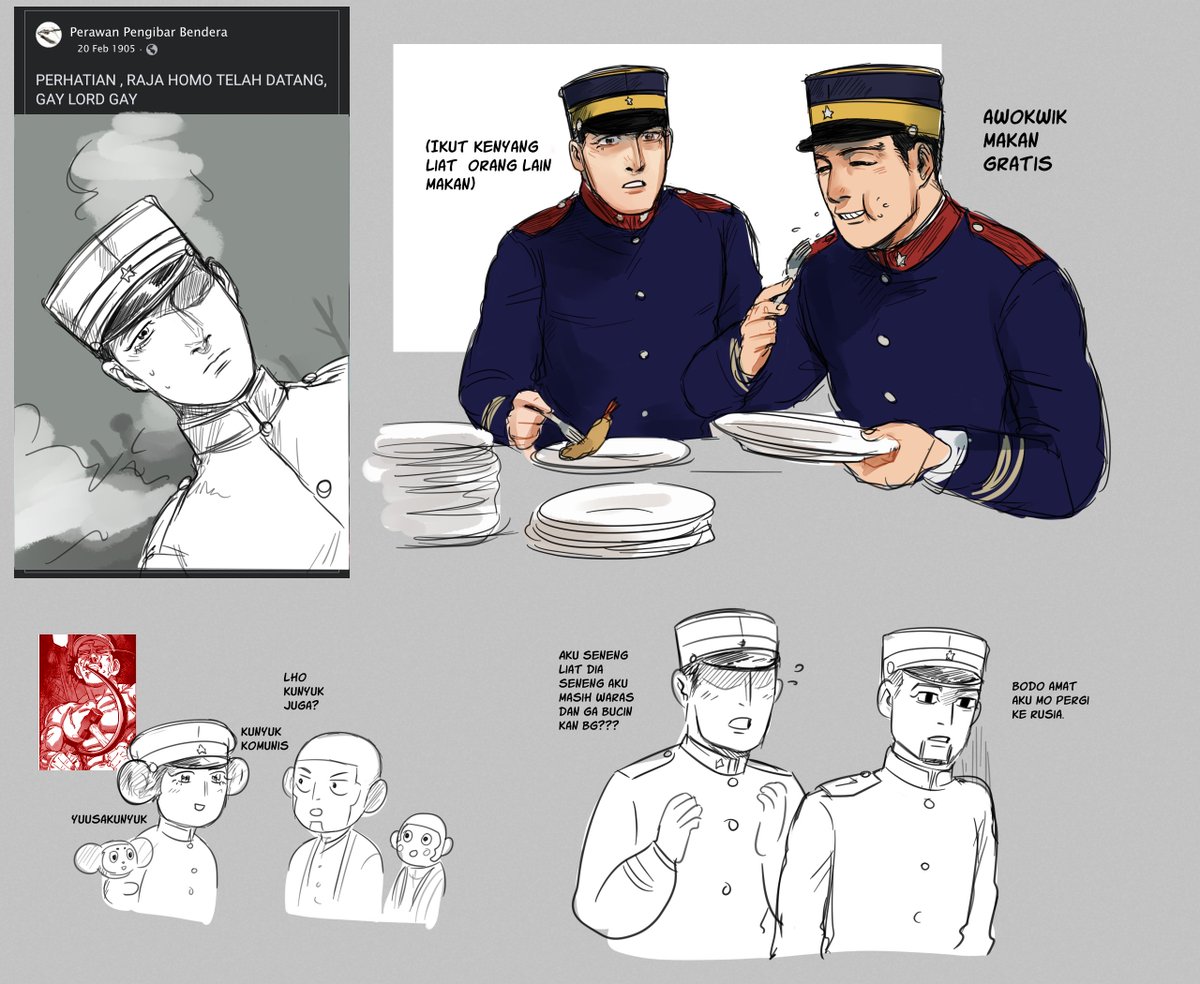This screenshot has width=1200, height=984.
Task: Click the 'AWOKWIK MAKAN GRATIS' caption
Action: pyautogui.click(x=1025, y=140)
